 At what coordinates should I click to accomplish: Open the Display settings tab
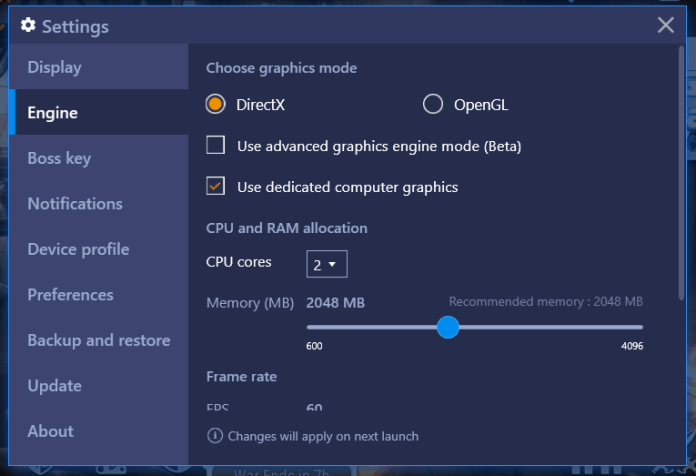point(55,67)
